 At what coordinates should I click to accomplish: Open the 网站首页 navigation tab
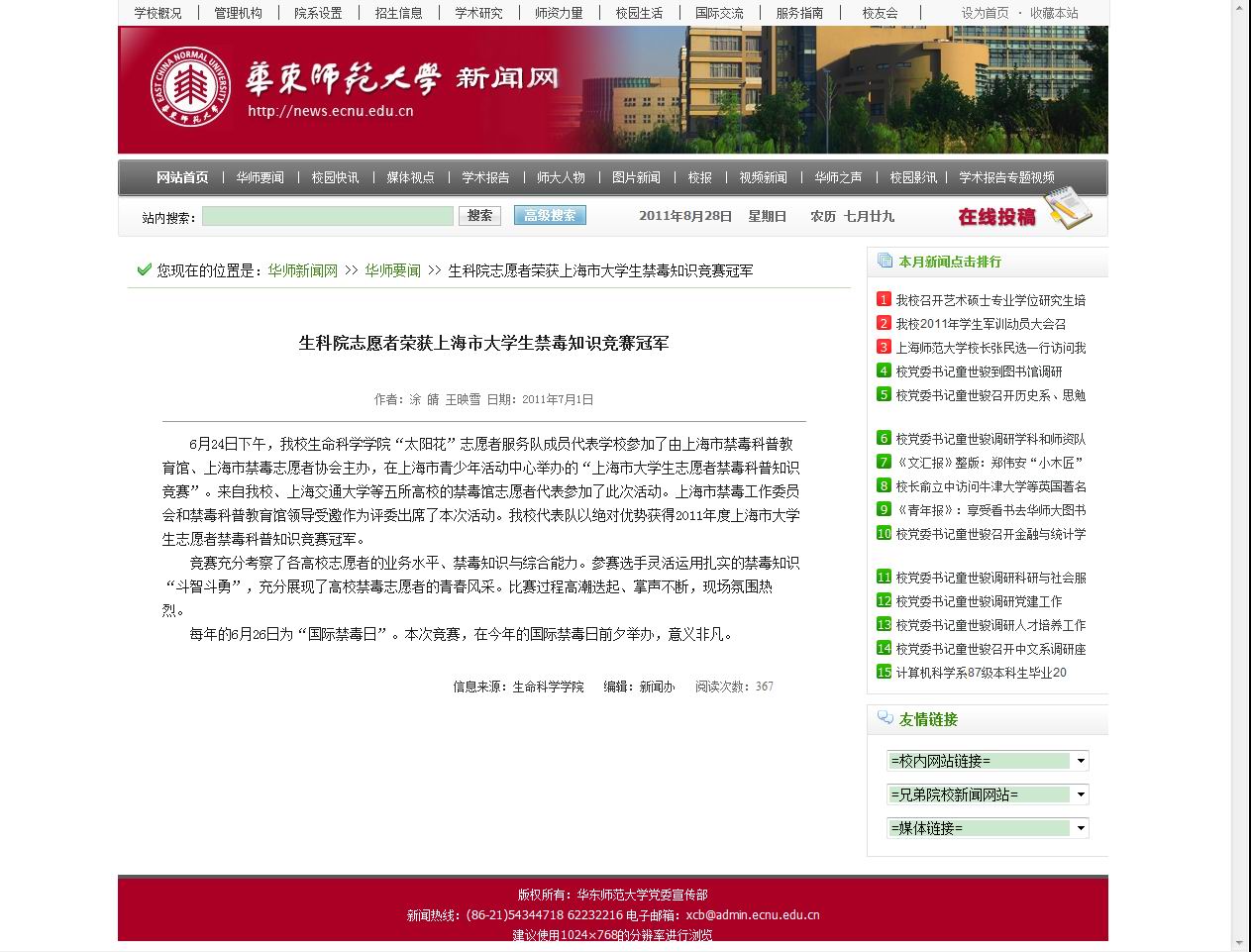(x=182, y=177)
